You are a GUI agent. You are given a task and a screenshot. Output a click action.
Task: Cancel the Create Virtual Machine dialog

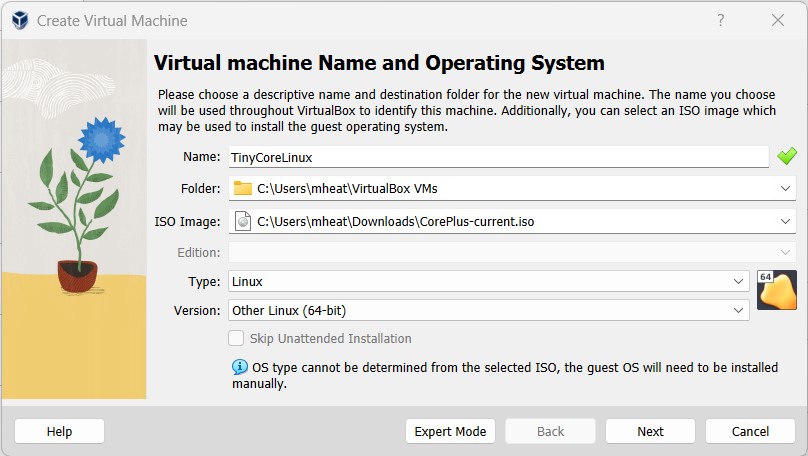coord(750,431)
